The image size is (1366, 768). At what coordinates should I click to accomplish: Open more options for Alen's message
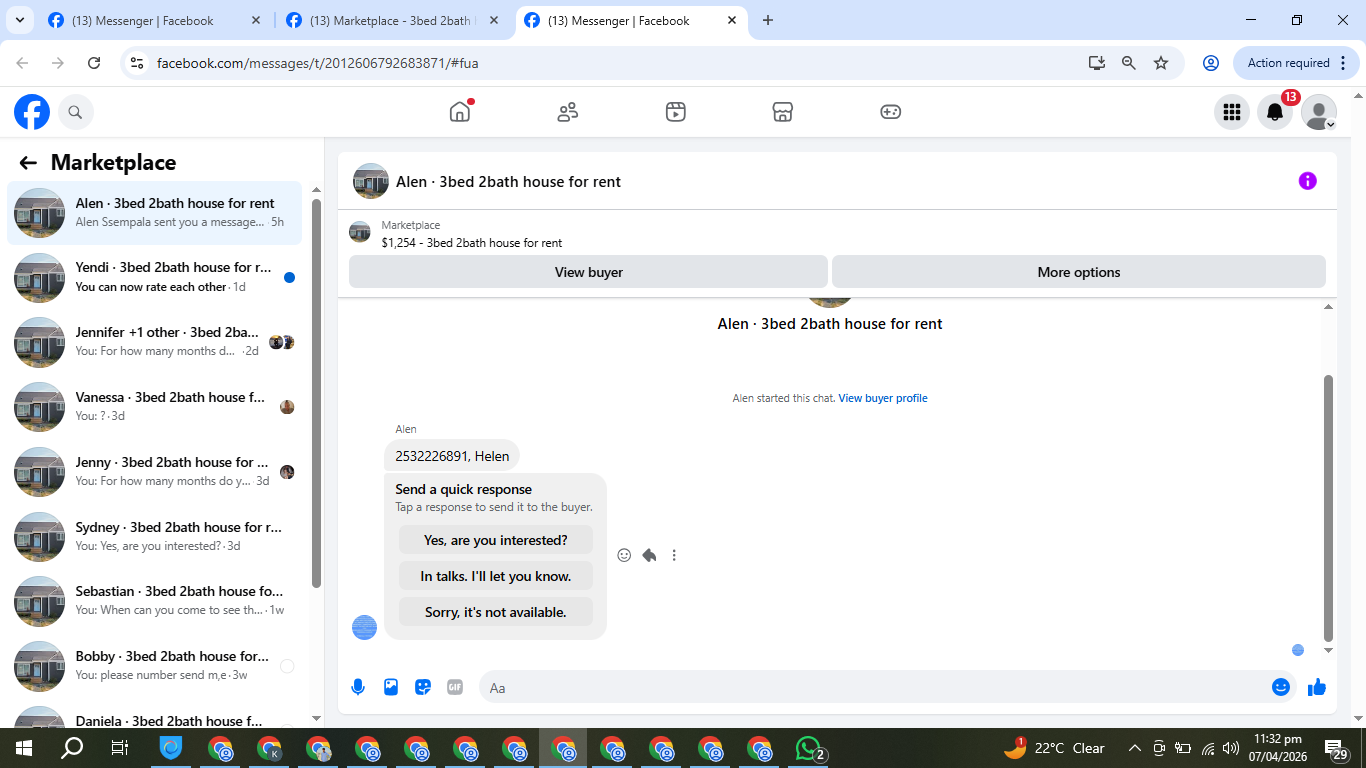point(674,555)
